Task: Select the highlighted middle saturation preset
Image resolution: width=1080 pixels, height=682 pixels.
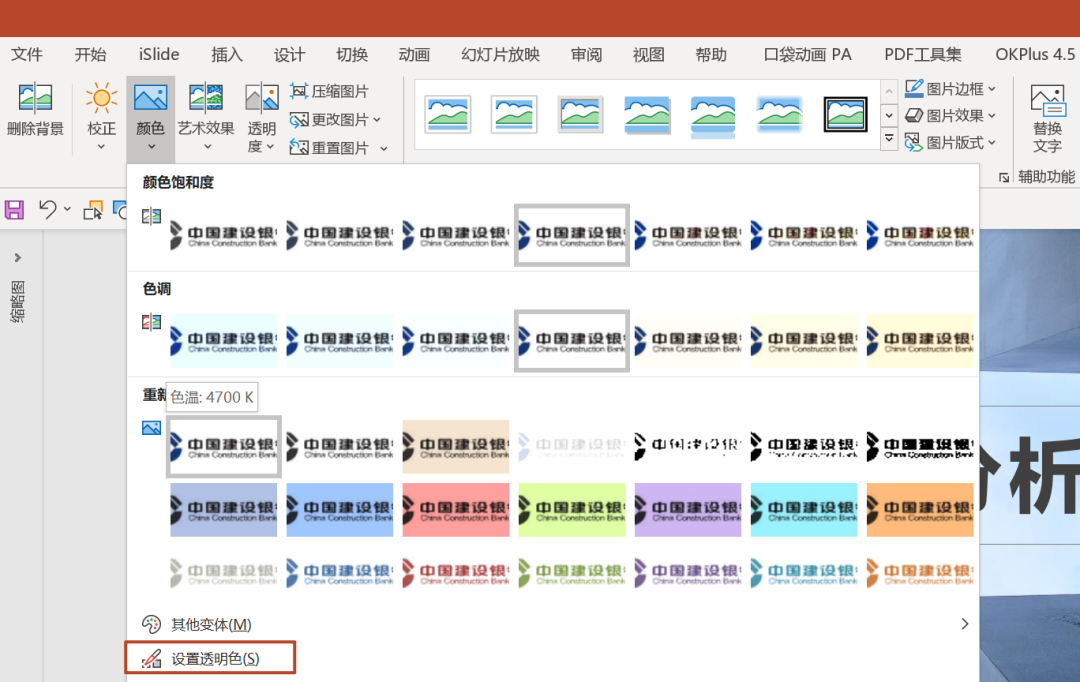Action: tap(572, 235)
